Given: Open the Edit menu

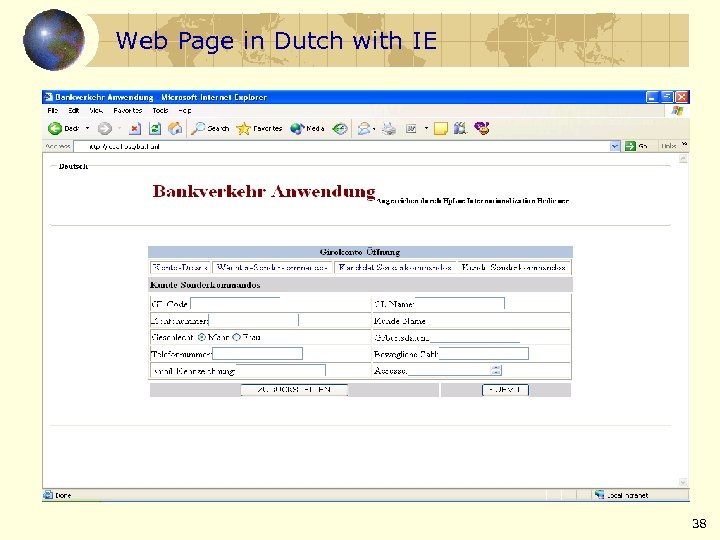Looking at the screenshot, I should (x=74, y=111).
